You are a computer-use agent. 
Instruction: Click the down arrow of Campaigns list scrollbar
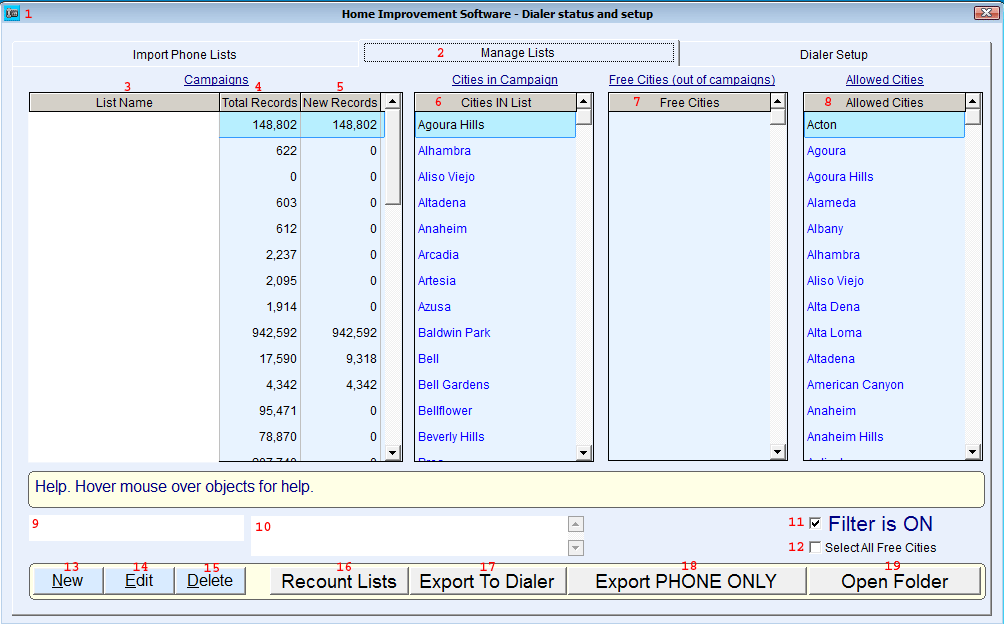click(393, 452)
